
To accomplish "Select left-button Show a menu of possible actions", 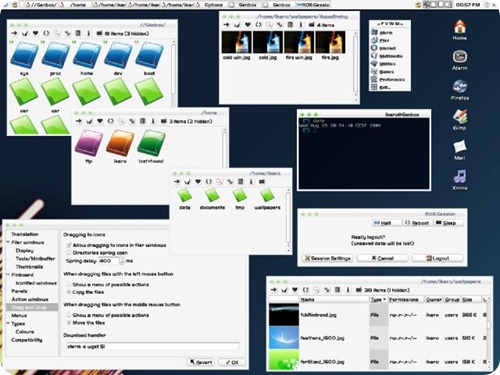I will coord(69,284).
